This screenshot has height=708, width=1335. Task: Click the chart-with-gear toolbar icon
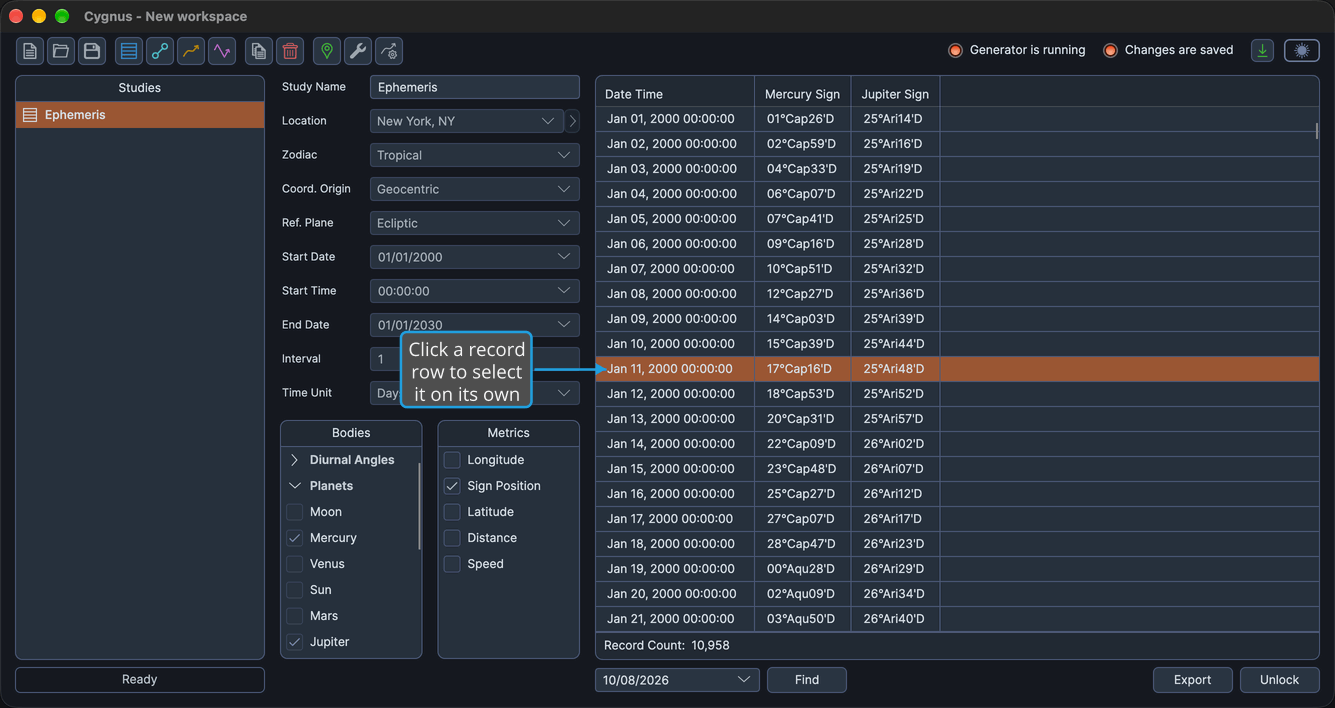click(389, 51)
